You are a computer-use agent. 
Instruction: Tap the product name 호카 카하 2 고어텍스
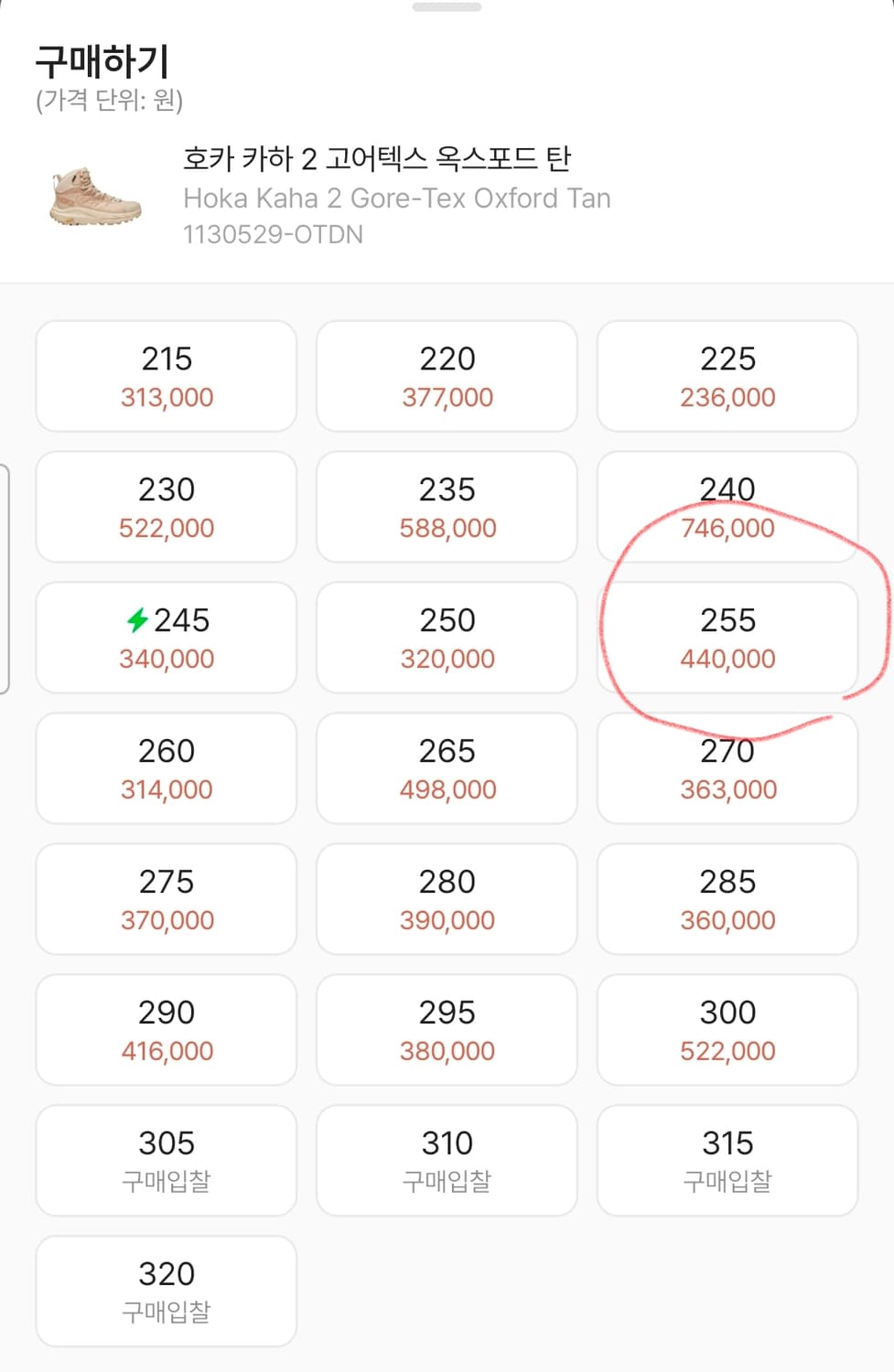point(377,159)
